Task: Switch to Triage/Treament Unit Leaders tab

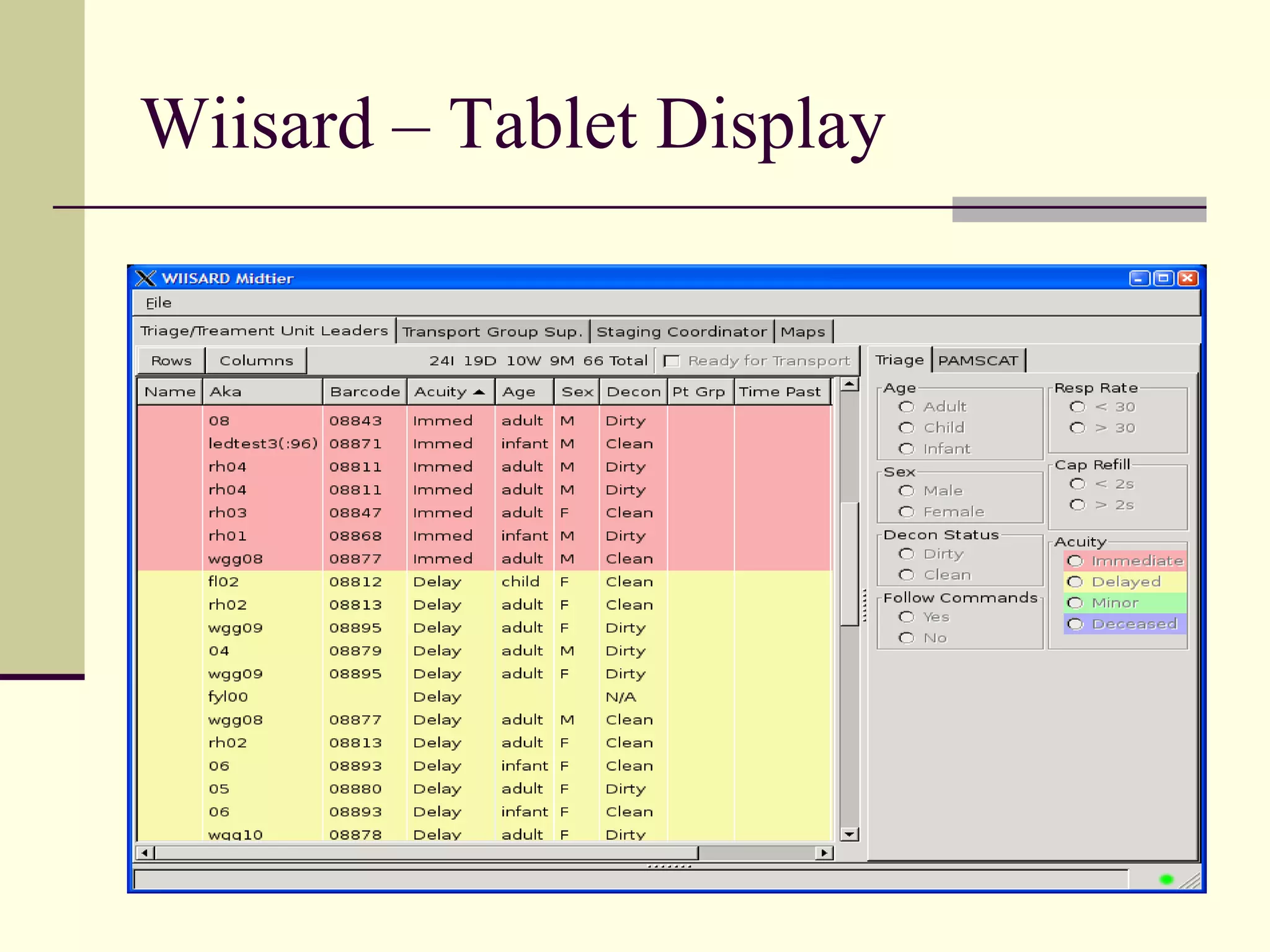Action: pyautogui.click(x=264, y=331)
